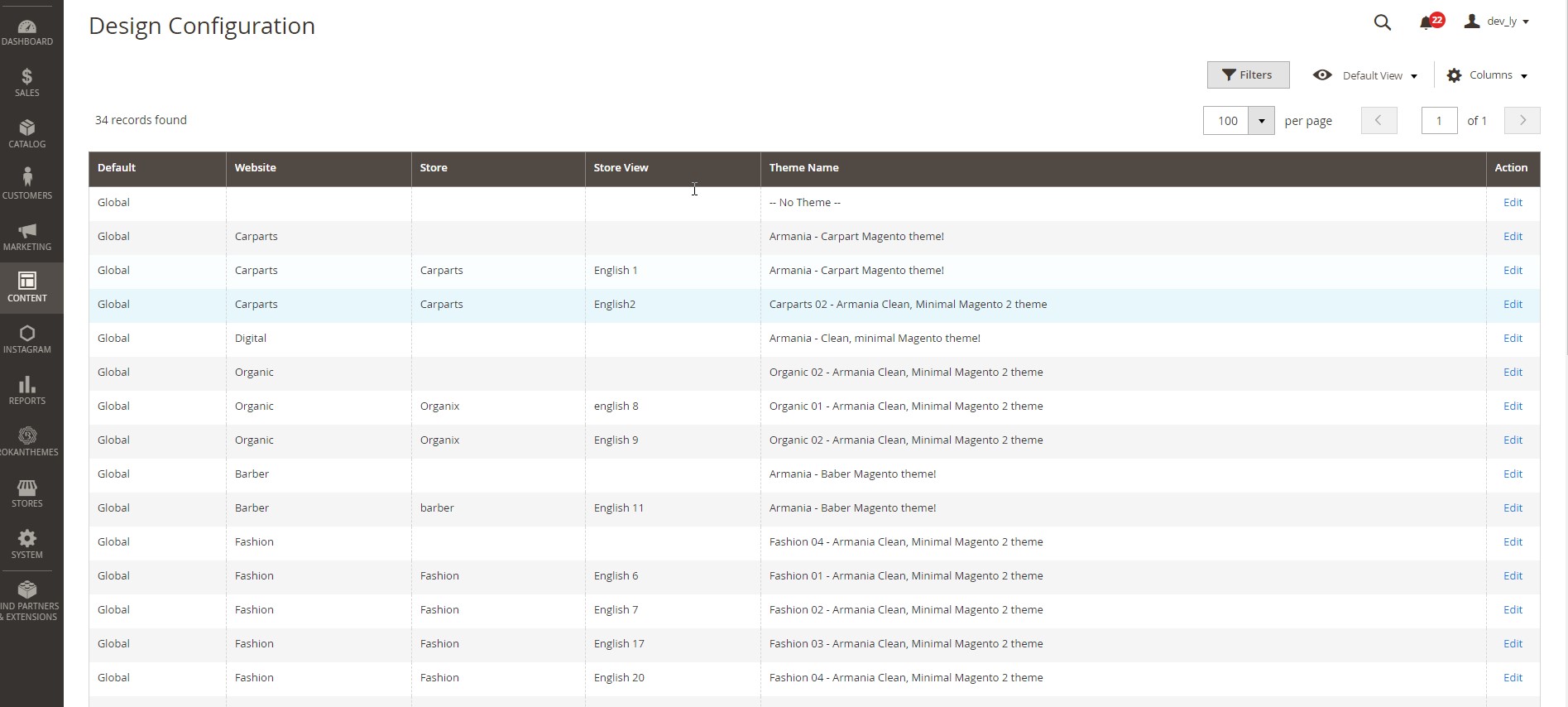1568x707 pixels.
Task: Click the current page number field
Action: pos(1439,121)
